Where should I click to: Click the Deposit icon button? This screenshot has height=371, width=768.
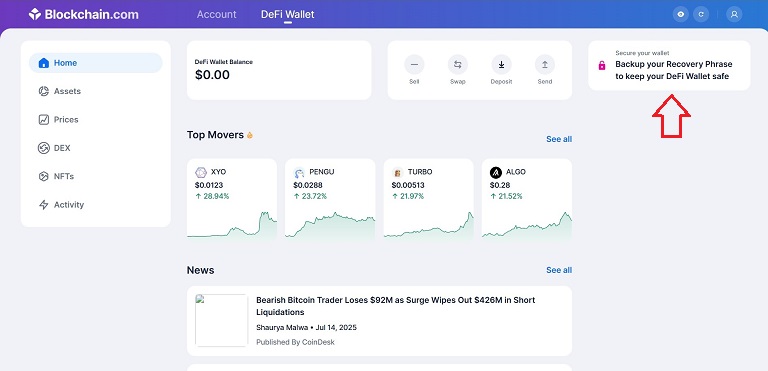(x=502, y=65)
